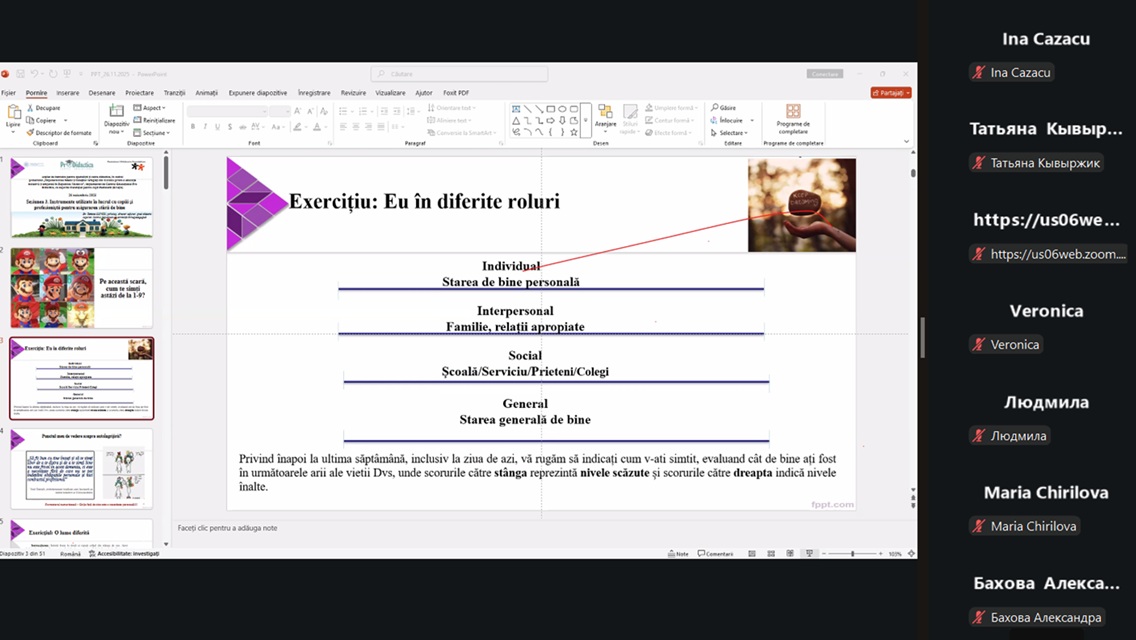
Task: Click the Găsire magnifier icon
Action: click(x=715, y=108)
